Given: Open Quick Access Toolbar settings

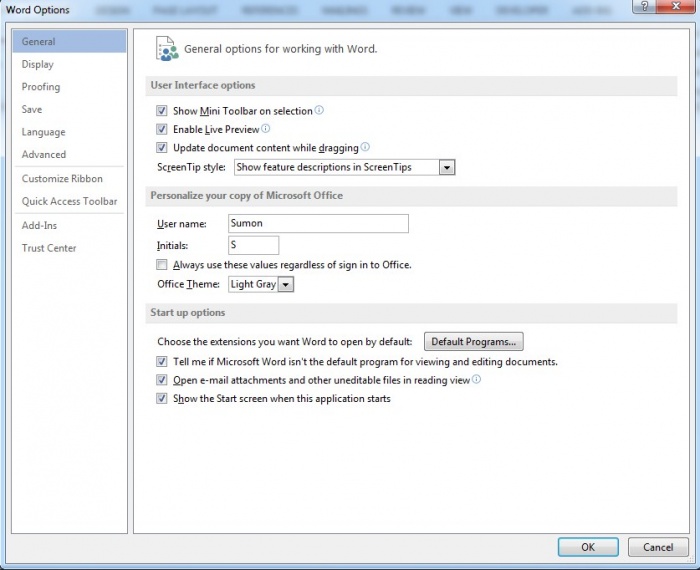Looking at the screenshot, I should (x=69, y=201).
